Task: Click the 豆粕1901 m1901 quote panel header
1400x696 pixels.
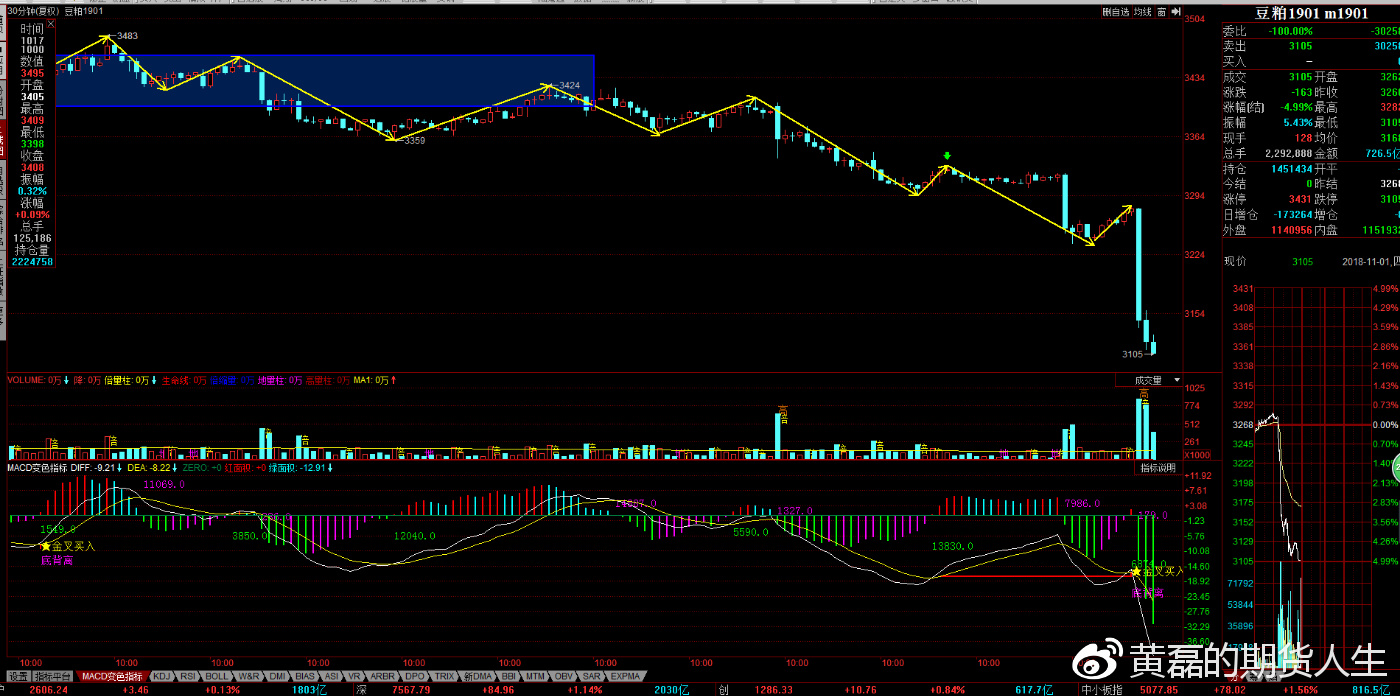Action: pyautogui.click(x=1311, y=13)
